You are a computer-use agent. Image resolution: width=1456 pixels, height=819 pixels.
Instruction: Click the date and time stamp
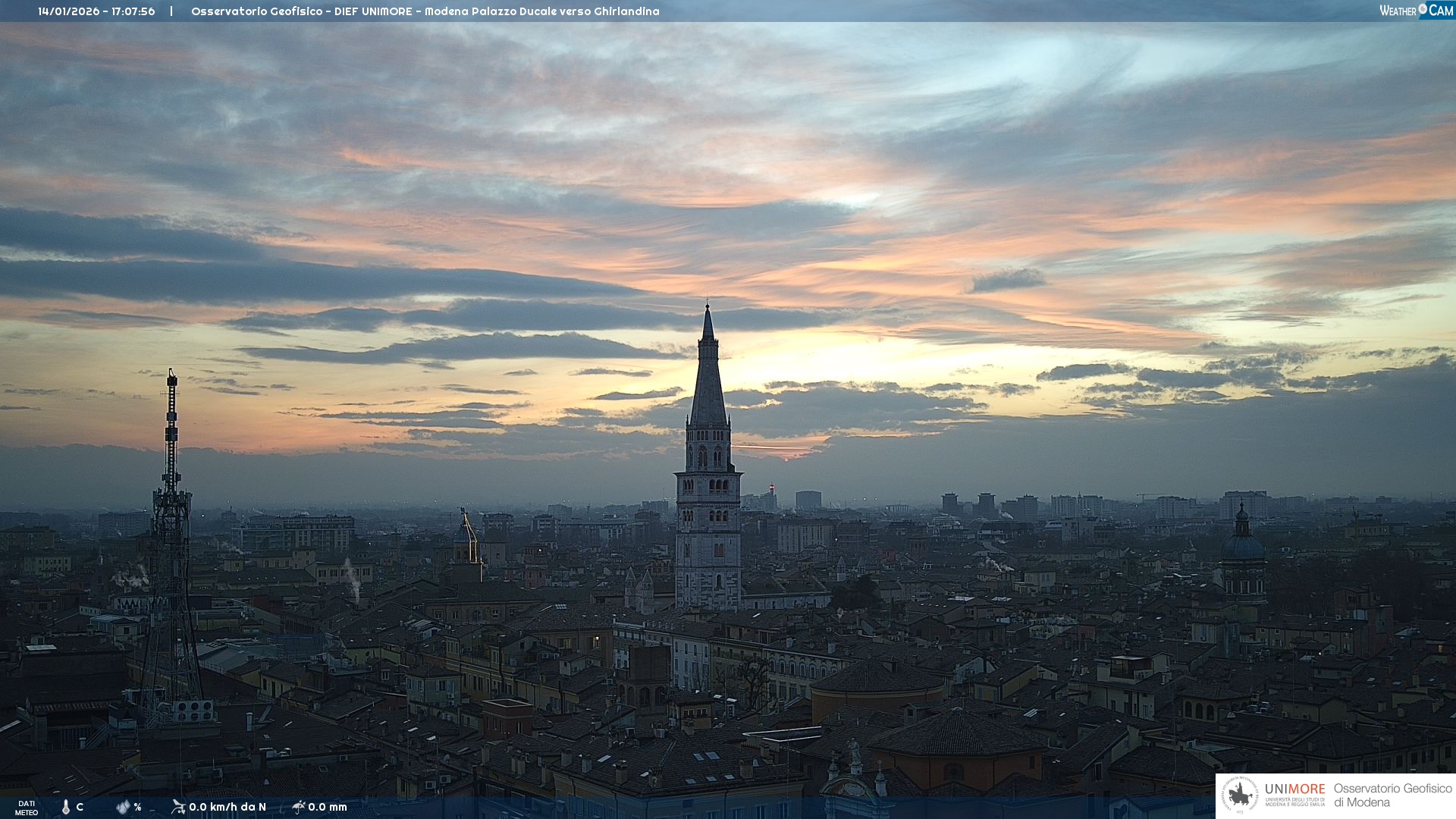[96, 11]
